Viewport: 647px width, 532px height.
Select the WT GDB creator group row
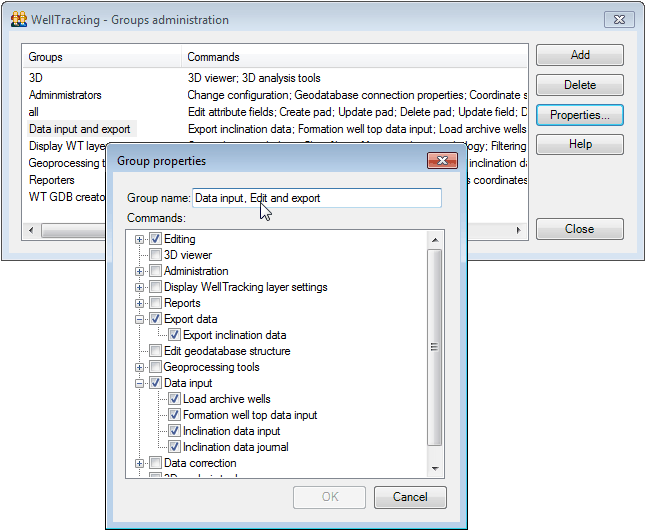pyautogui.click(x=67, y=197)
